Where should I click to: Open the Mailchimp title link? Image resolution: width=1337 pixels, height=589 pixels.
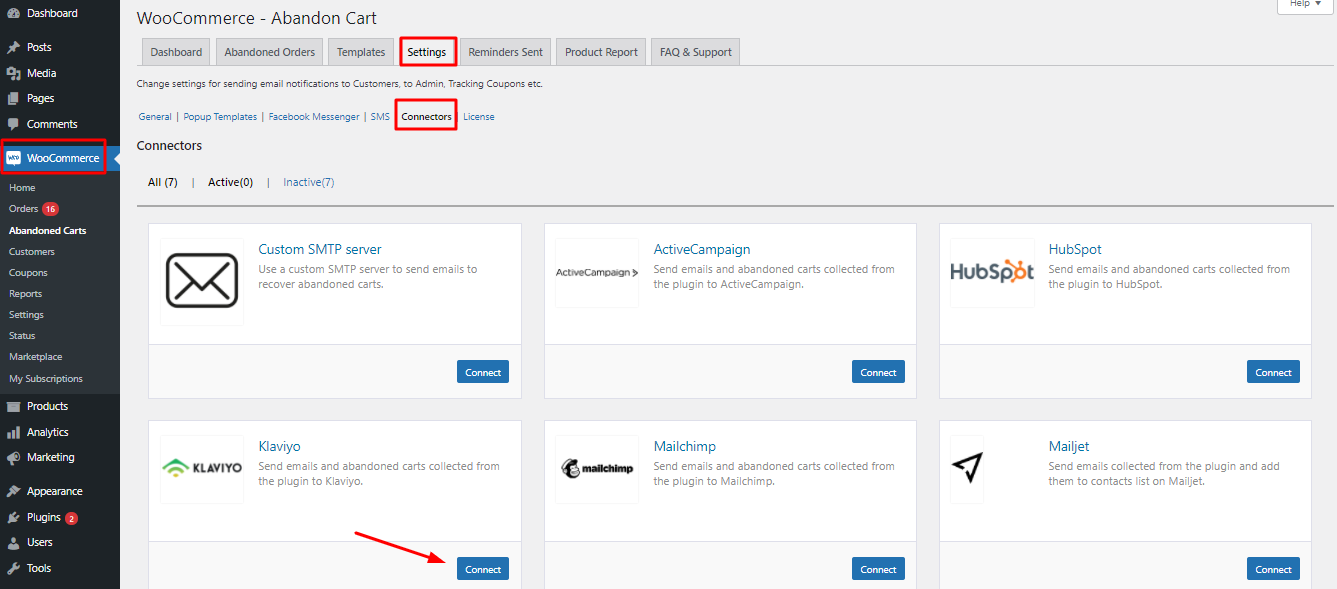(x=685, y=446)
